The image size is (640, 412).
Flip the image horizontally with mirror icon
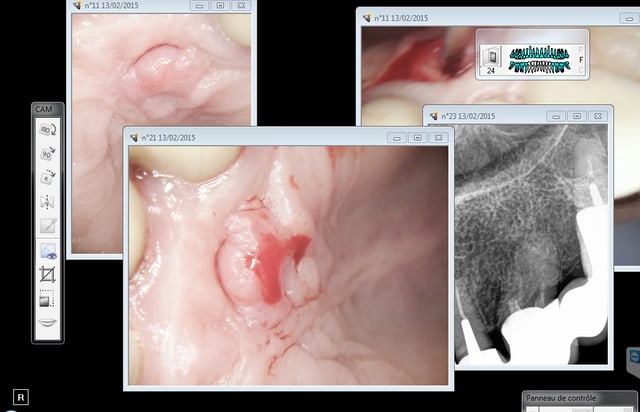pyautogui.click(x=48, y=202)
